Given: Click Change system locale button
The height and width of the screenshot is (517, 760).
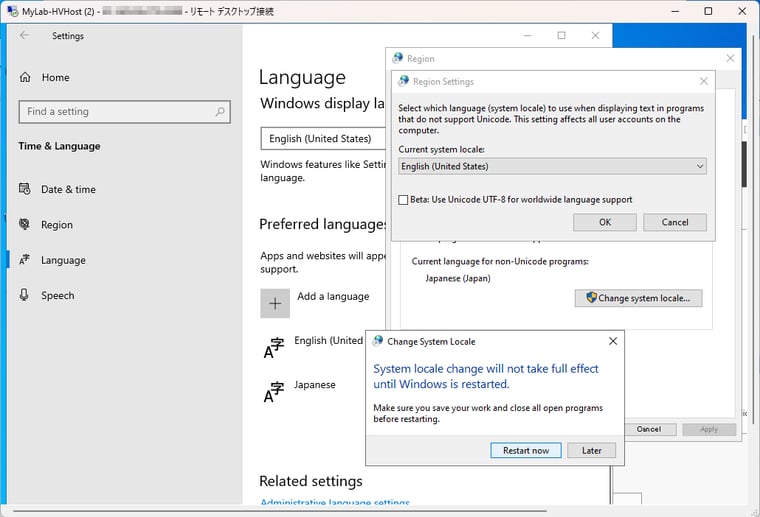Looking at the screenshot, I should (638, 298).
